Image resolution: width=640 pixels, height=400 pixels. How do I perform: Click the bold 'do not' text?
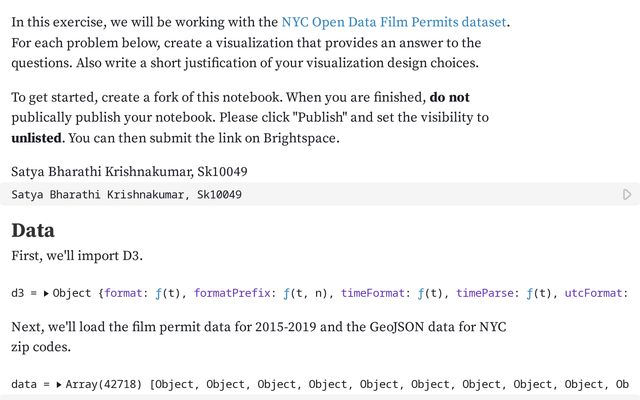tap(449, 97)
